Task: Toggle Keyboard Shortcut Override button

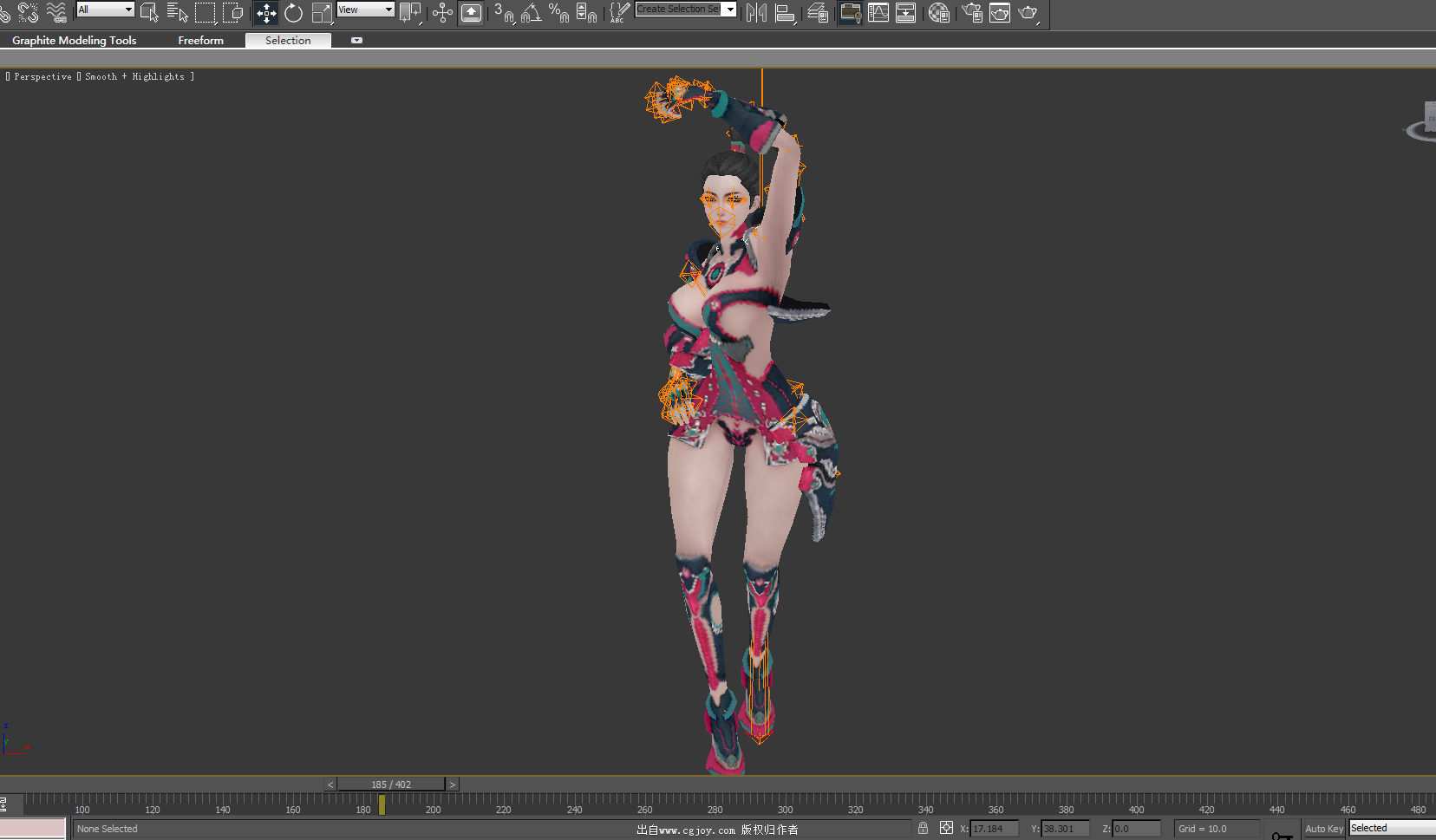Action: [471, 12]
